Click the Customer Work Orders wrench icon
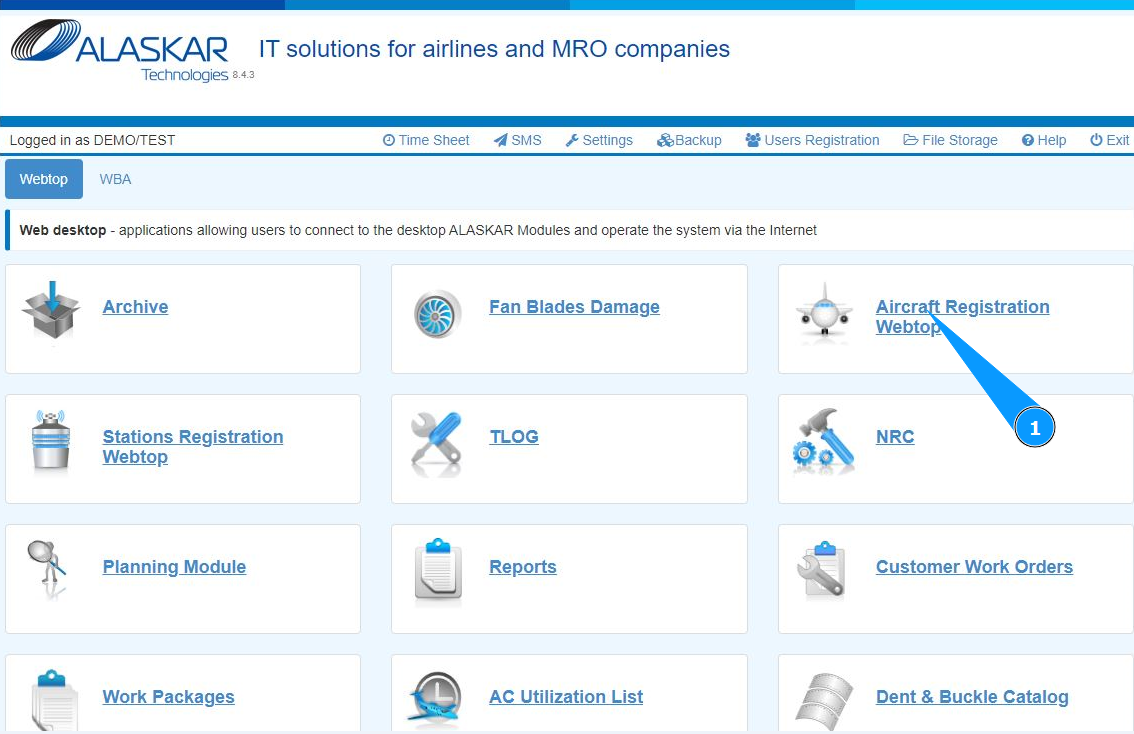 tap(822, 569)
